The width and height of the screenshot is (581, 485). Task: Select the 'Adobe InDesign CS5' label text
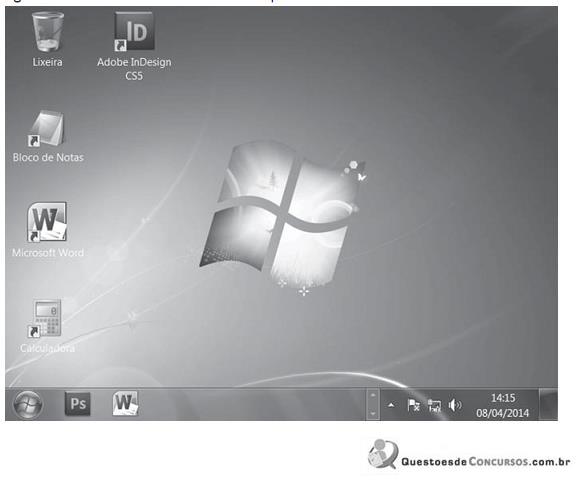click(134, 69)
